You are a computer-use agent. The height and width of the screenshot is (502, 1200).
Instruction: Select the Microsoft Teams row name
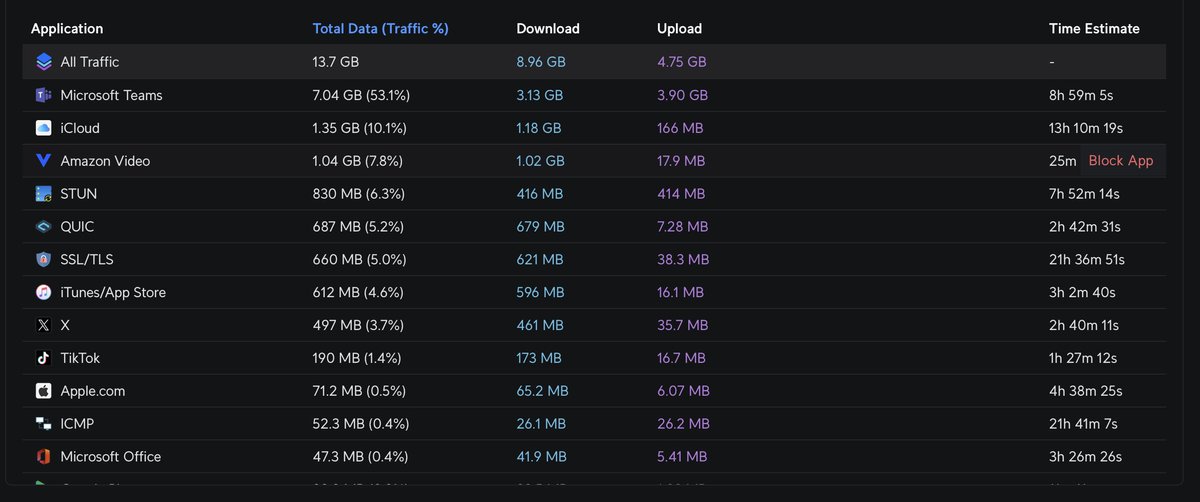click(111, 95)
